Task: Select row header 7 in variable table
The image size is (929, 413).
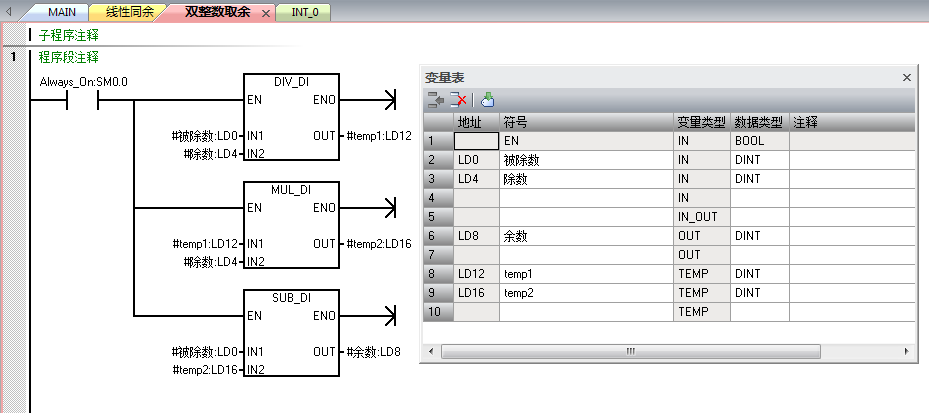Action: click(438, 255)
